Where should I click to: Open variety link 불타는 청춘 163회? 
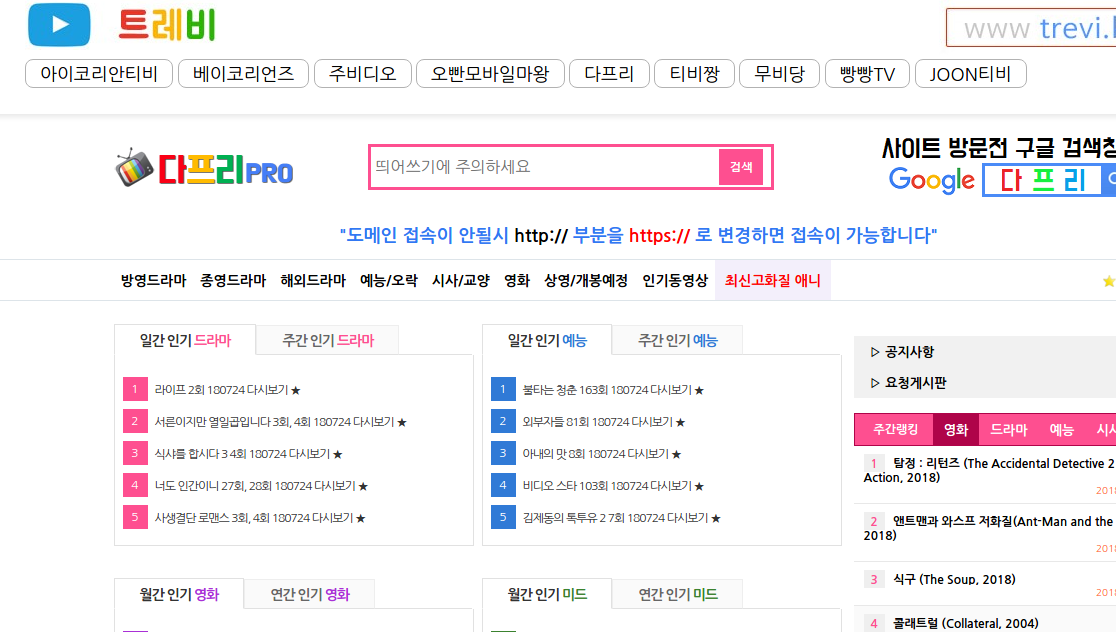click(613, 390)
